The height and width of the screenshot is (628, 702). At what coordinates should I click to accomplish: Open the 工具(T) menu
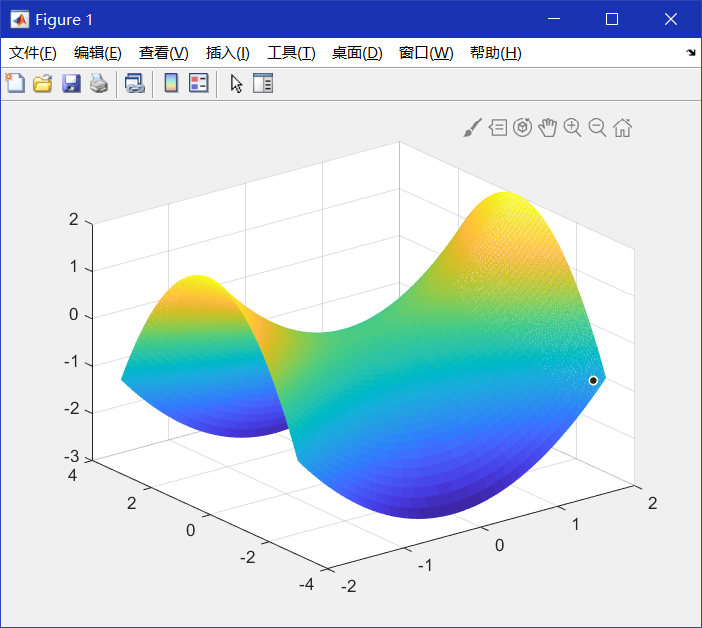[x=291, y=53]
